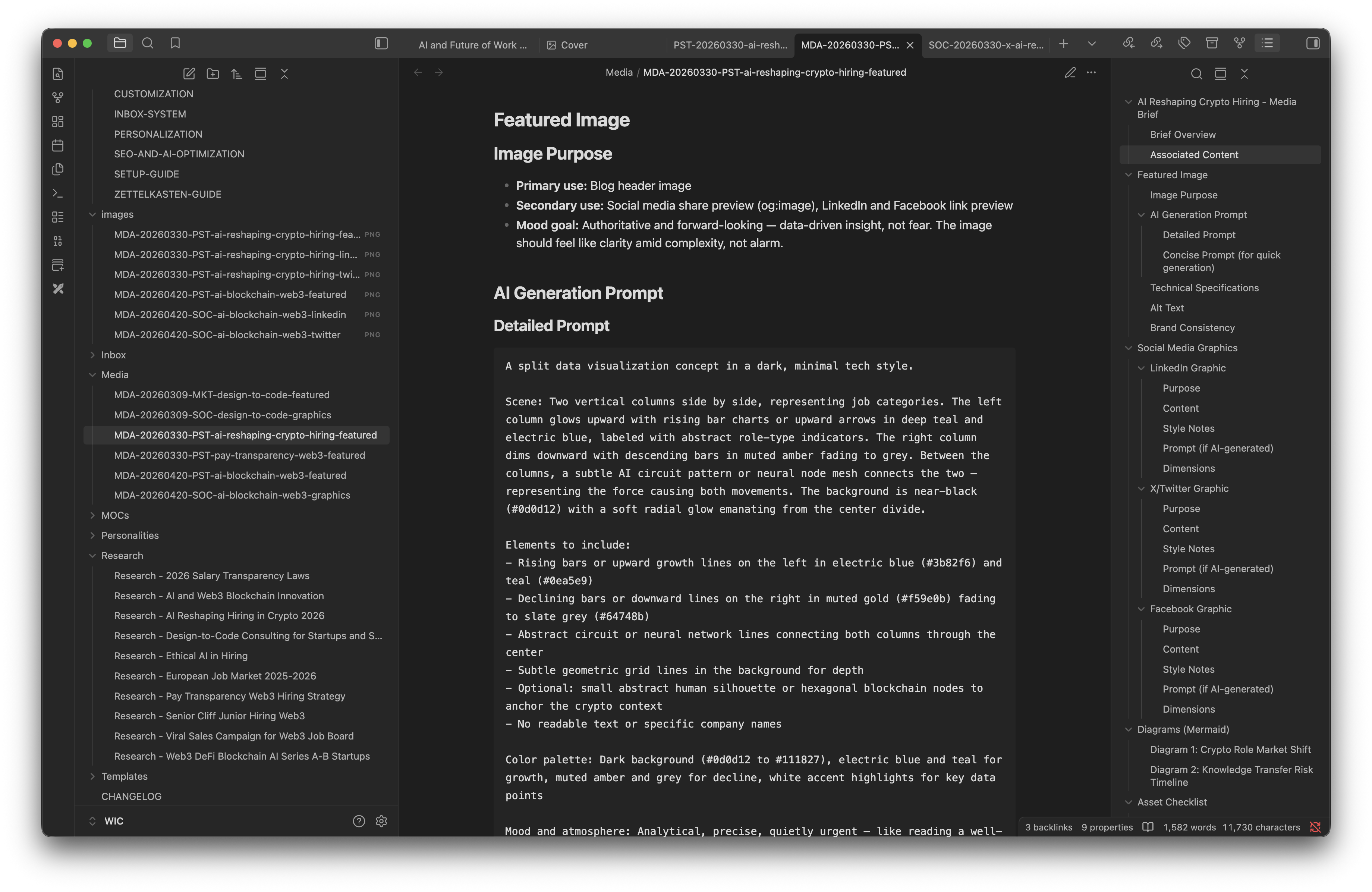This screenshot has height=892, width=1372.
Task: Search headings in outline panel
Action: click(x=1197, y=74)
